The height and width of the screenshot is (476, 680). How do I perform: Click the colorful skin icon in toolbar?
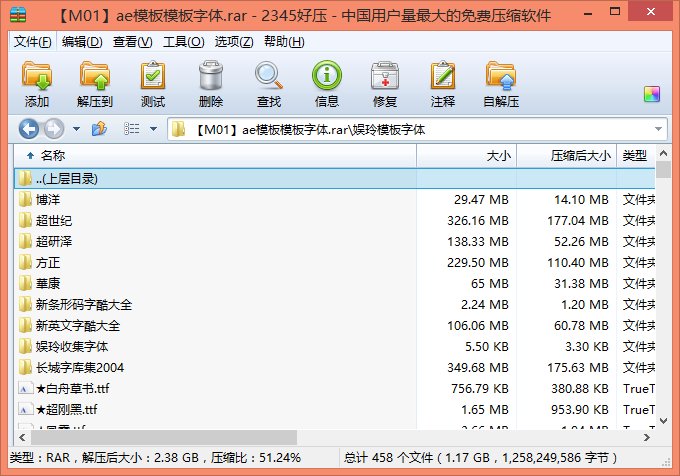pyautogui.click(x=652, y=94)
